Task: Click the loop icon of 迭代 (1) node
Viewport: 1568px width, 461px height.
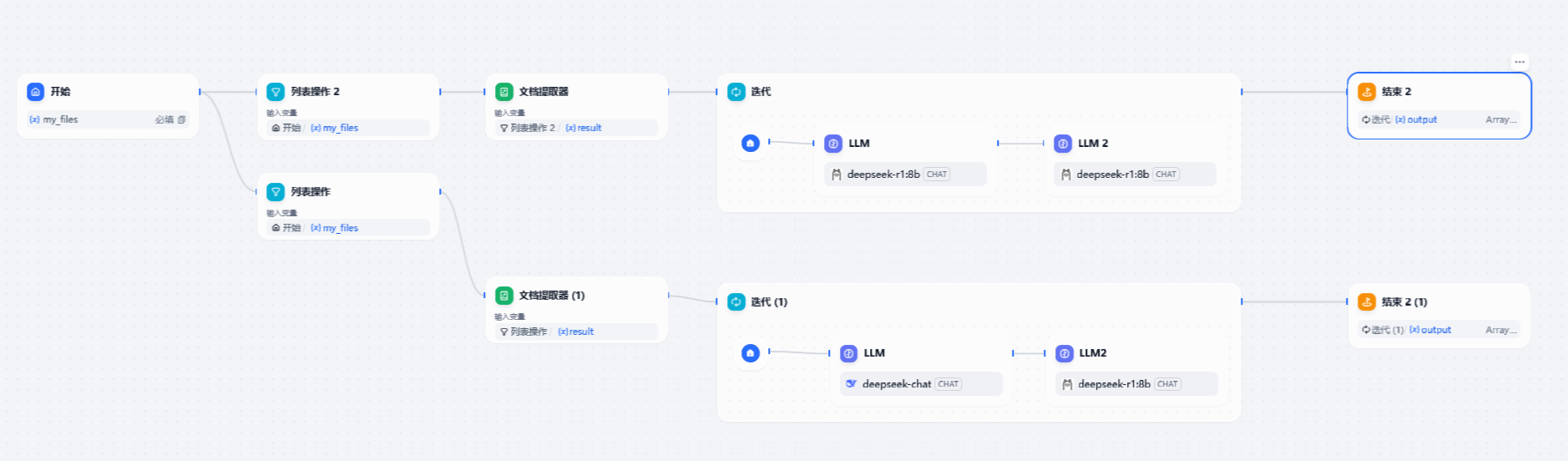Action: click(x=736, y=301)
